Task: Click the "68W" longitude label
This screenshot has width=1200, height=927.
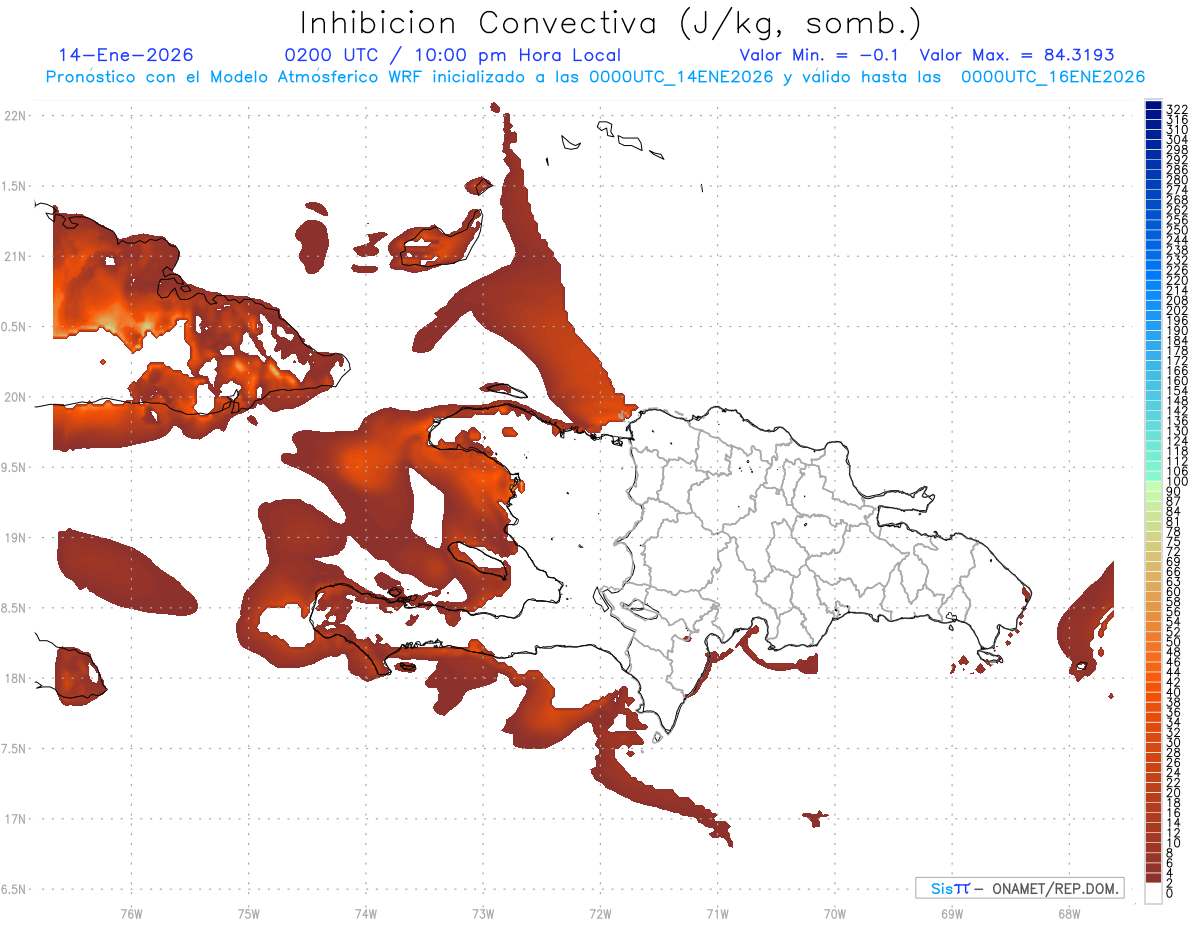Action: coord(1069,912)
